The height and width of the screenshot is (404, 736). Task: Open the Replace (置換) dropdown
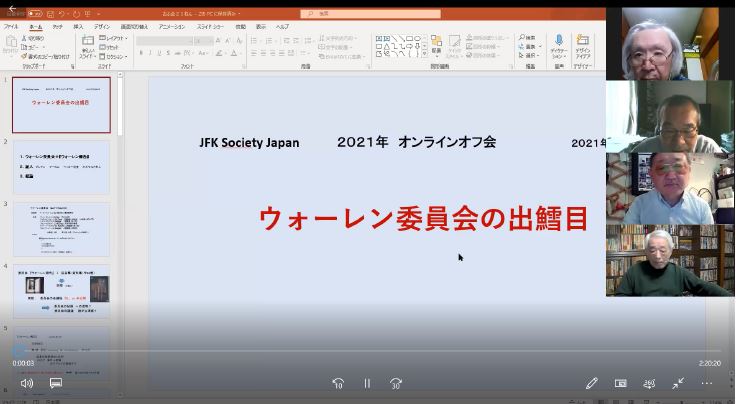click(x=530, y=46)
